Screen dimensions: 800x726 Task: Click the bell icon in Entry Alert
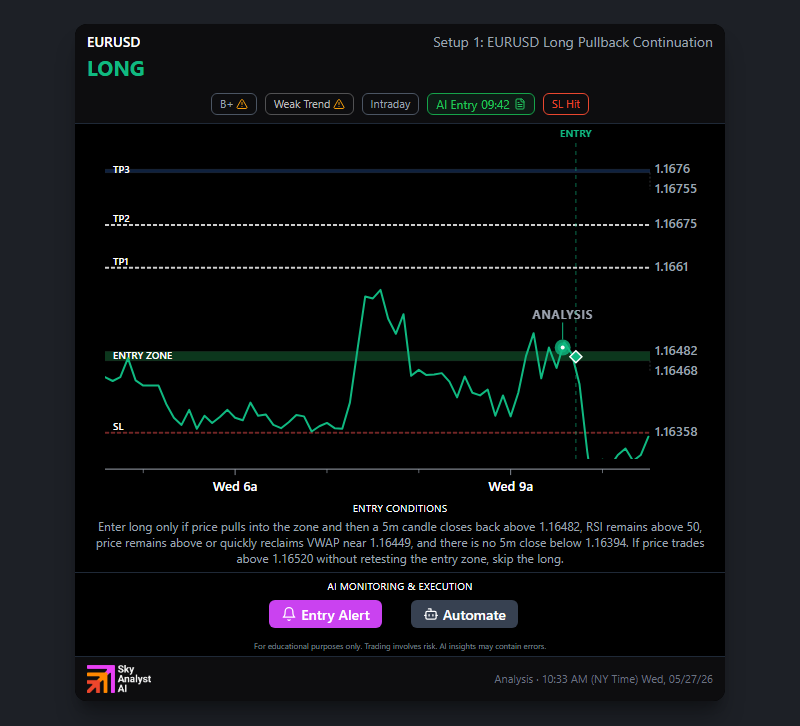pyautogui.click(x=289, y=614)
